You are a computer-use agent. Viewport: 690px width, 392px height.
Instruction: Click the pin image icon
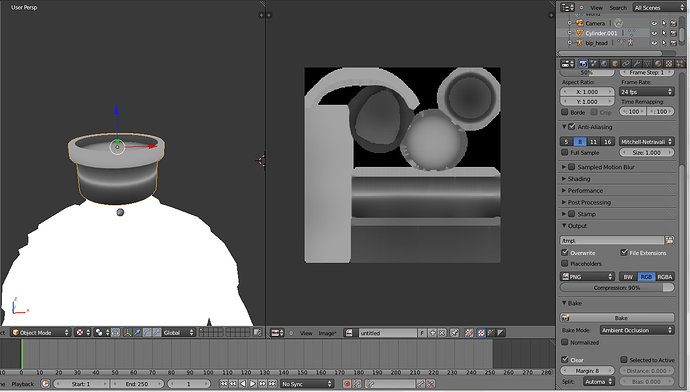455,333
